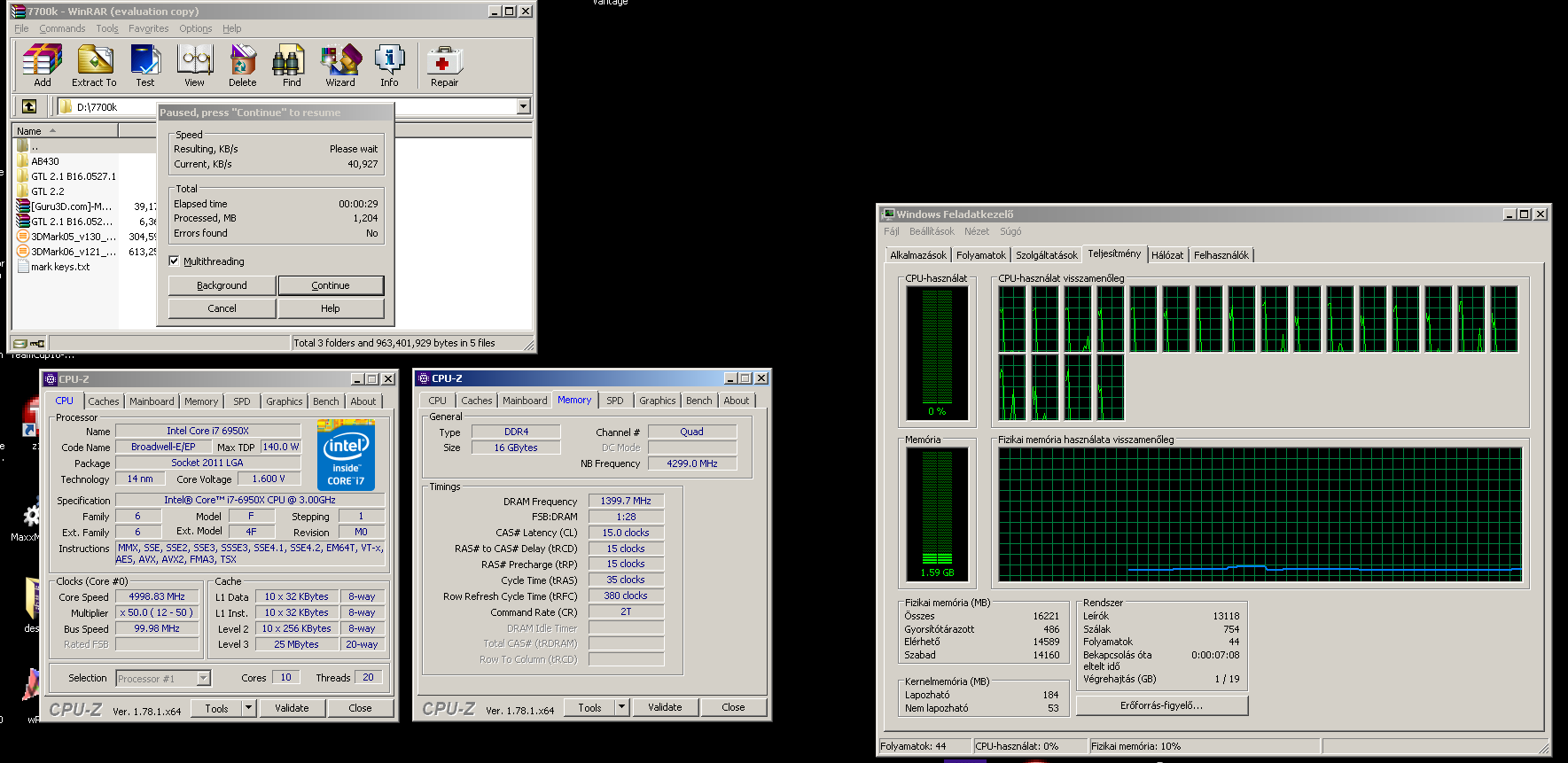Image resolution: width=1568 pixels, height=763 pixels.
Task: Switch to Hálózat tab
Action: pyautogui.click(x=1167, y=255)
